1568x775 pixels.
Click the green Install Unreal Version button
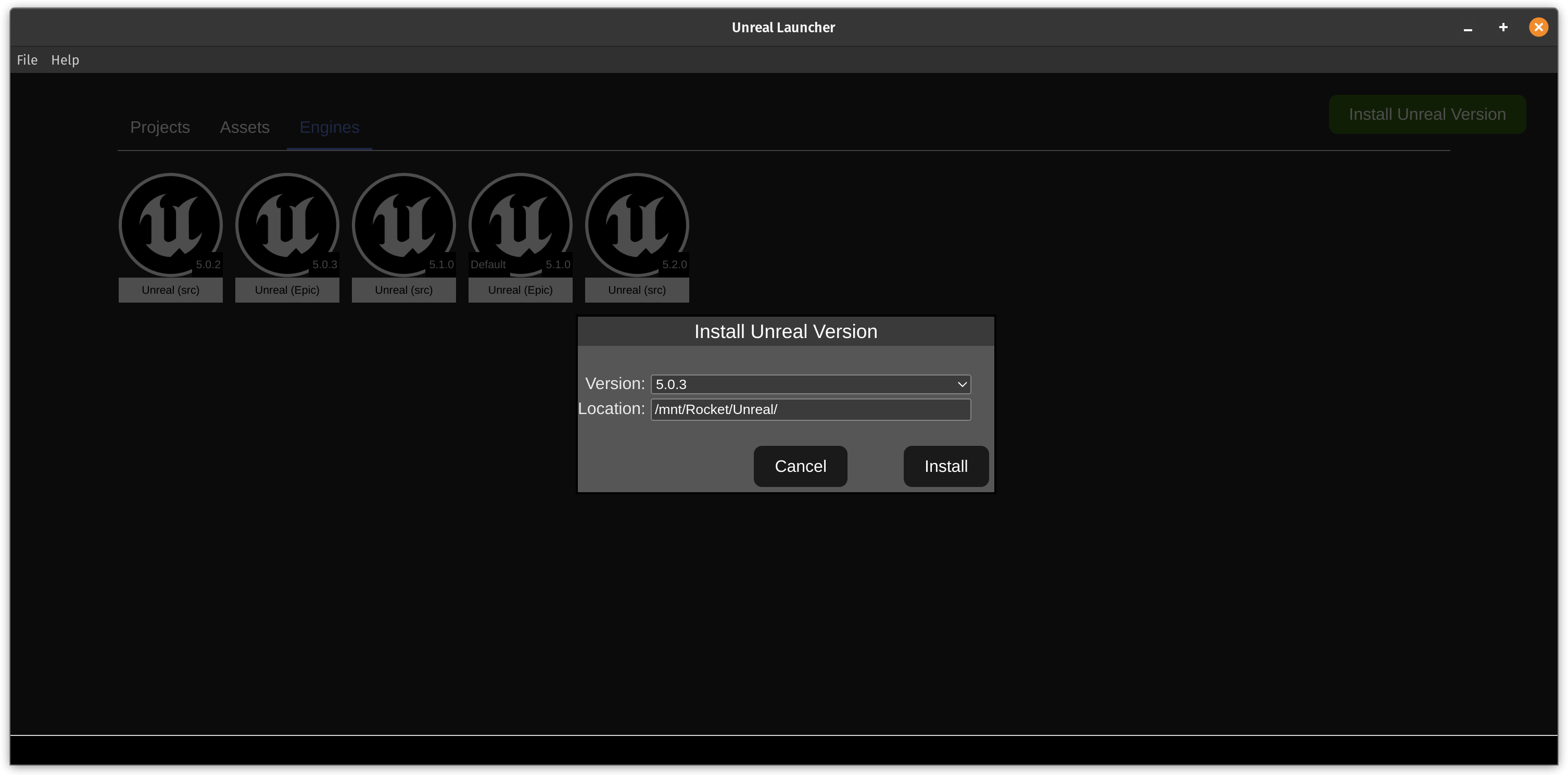click(x=1427, y=115)
